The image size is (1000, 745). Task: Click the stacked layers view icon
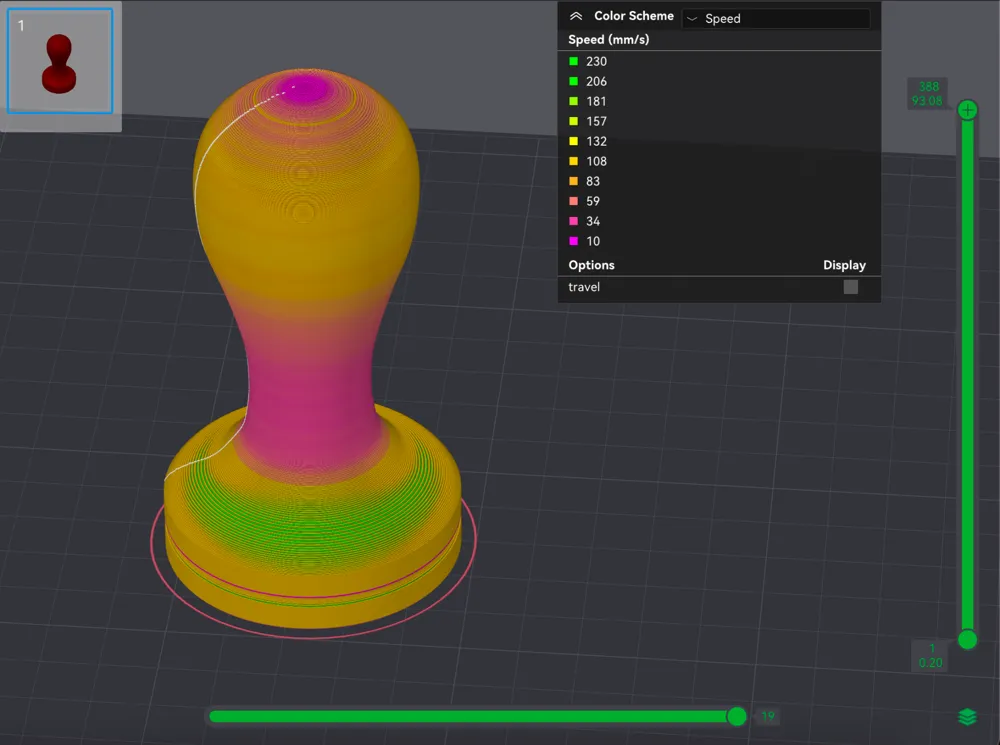tap(966, 717)
